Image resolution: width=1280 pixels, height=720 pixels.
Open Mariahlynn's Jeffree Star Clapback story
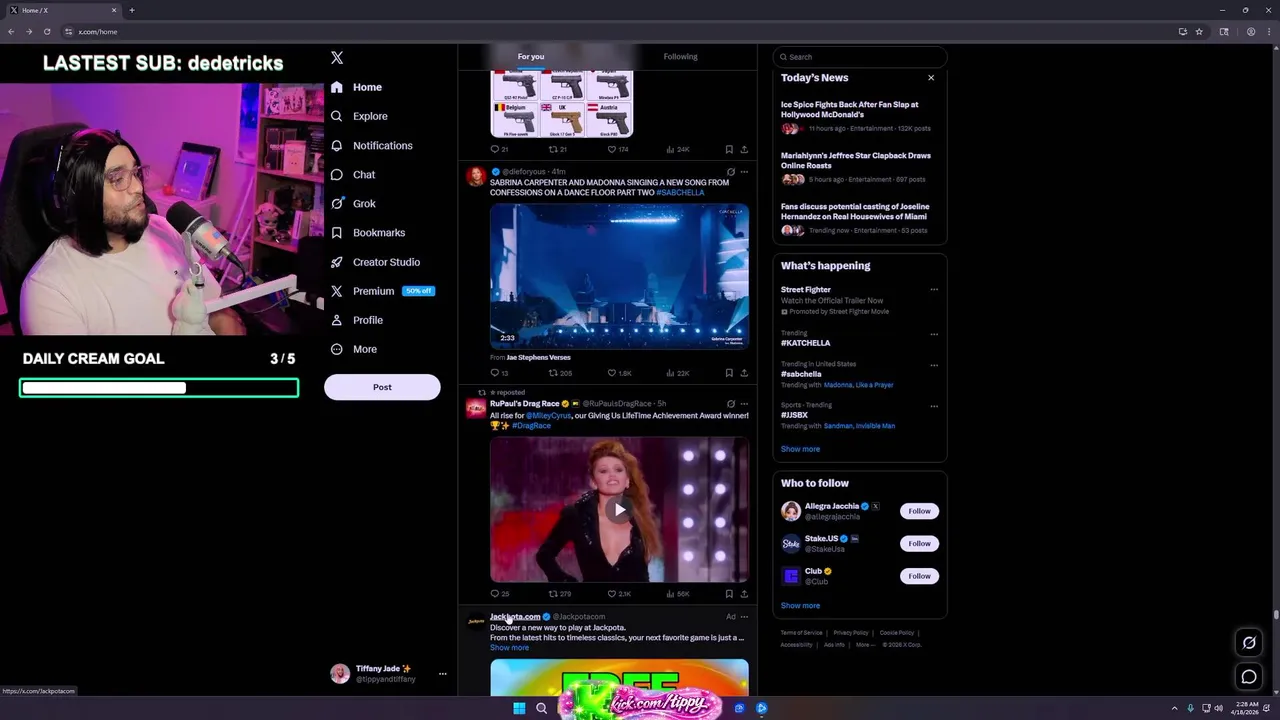[x=859, y=167]
